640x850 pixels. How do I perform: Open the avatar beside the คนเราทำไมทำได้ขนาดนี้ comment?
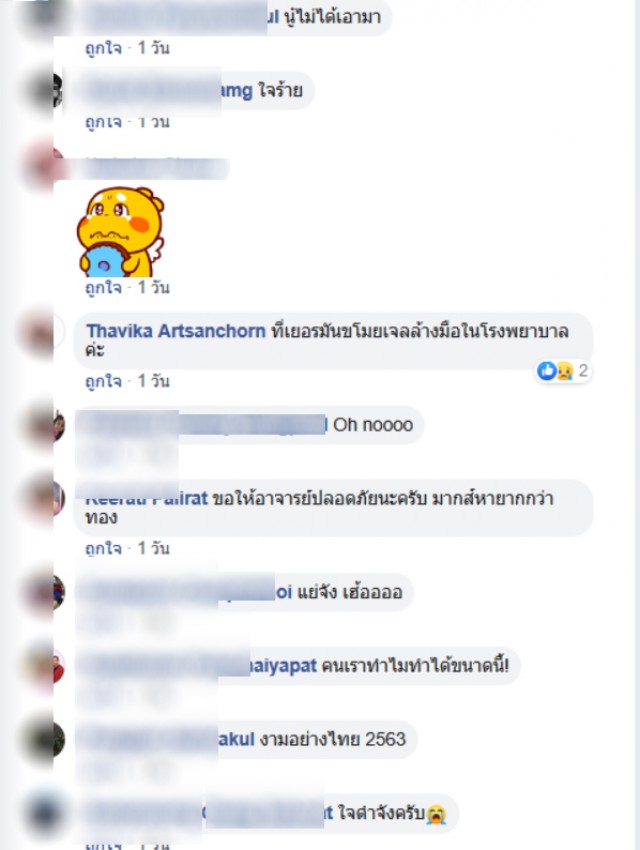coord(44,666)
